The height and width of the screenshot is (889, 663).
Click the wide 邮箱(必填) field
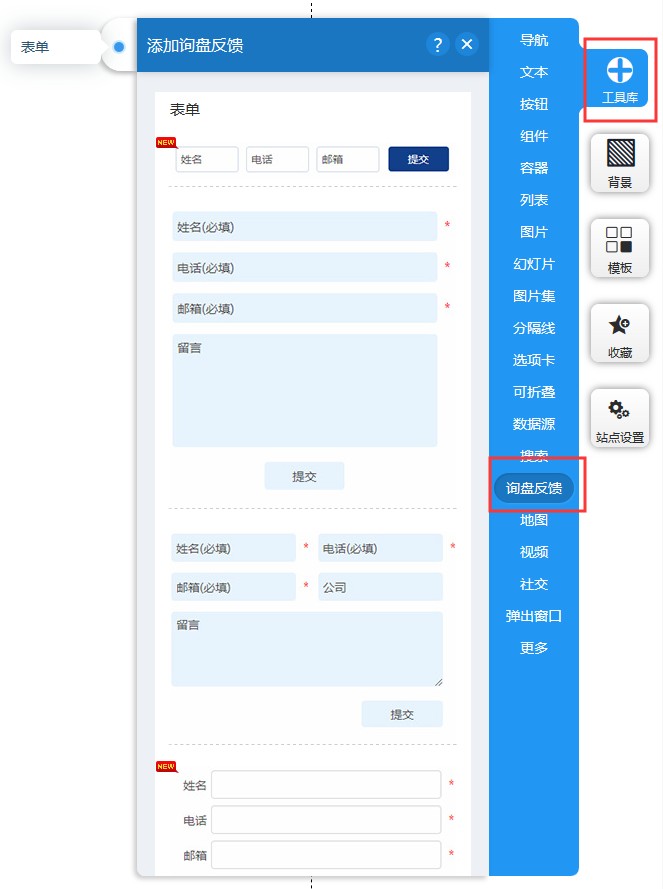point(305,308)
